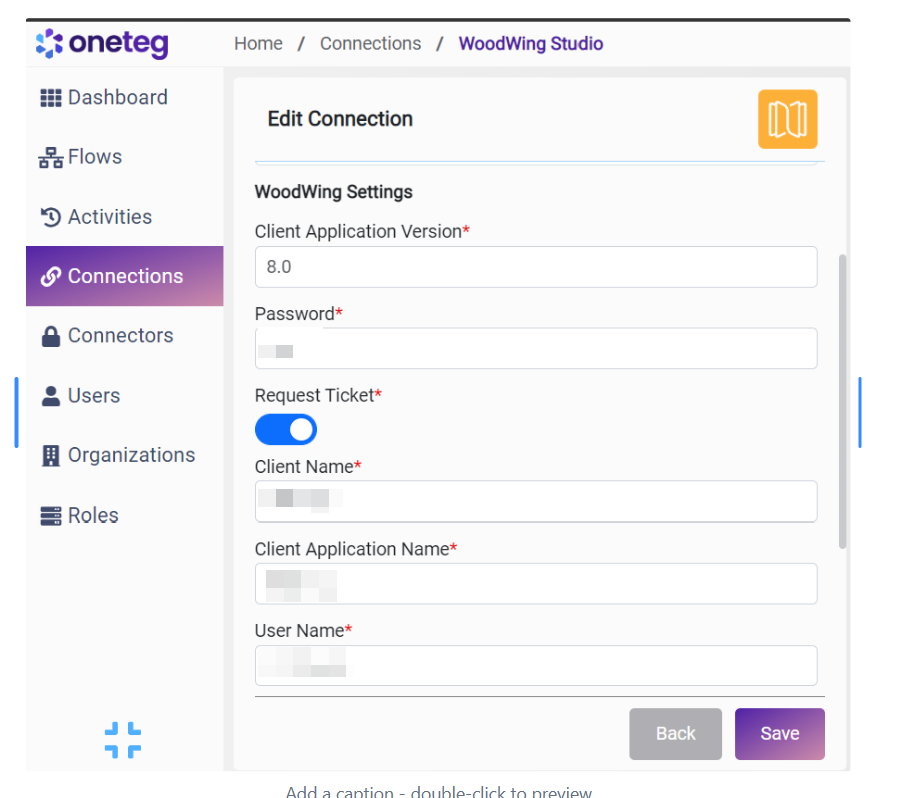Click the Connectors lock icon
This screenshot has width=897, height=798.
[50, 337]
